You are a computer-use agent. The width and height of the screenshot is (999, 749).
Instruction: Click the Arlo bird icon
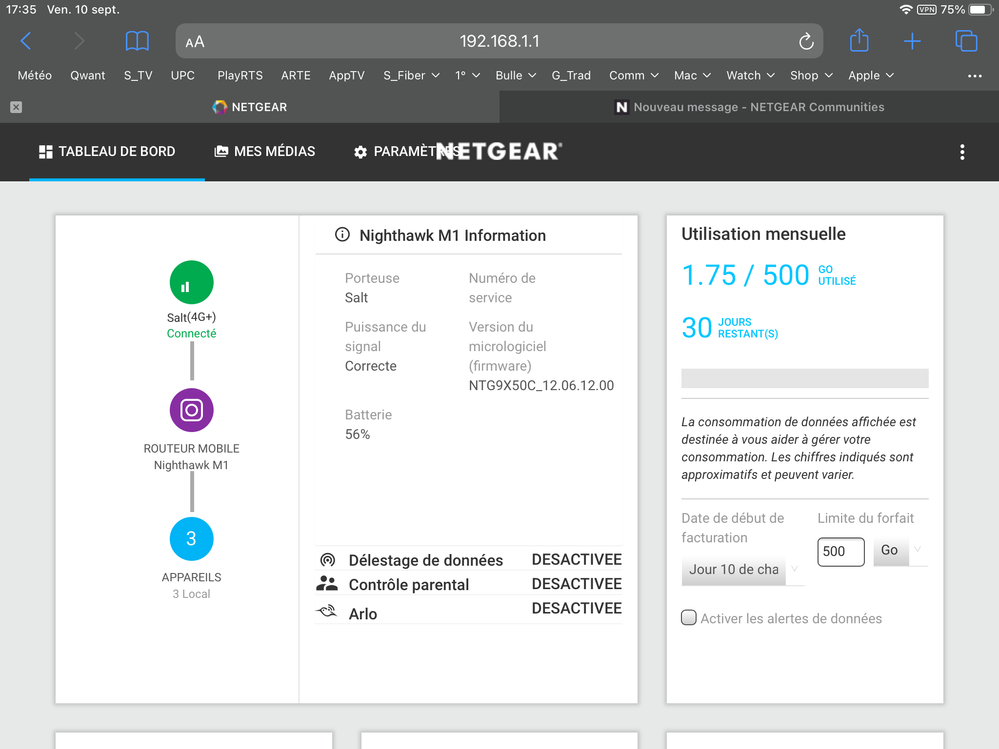click(327, 611)
